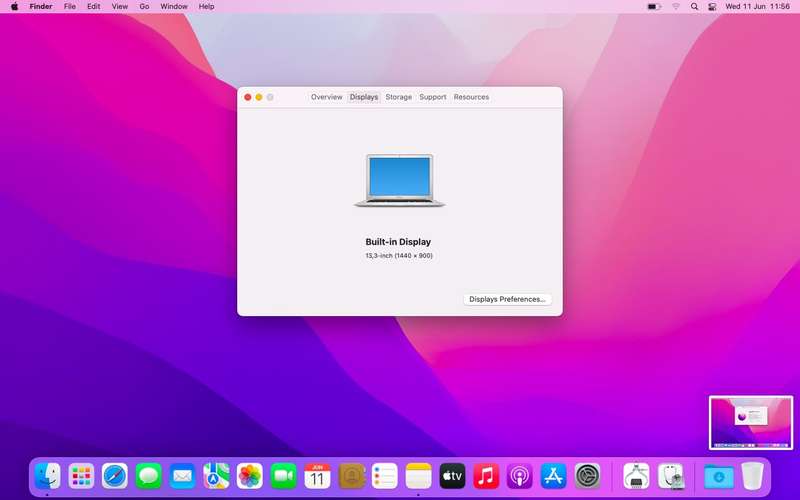Switch to the Overview tab

pos(327,97)
